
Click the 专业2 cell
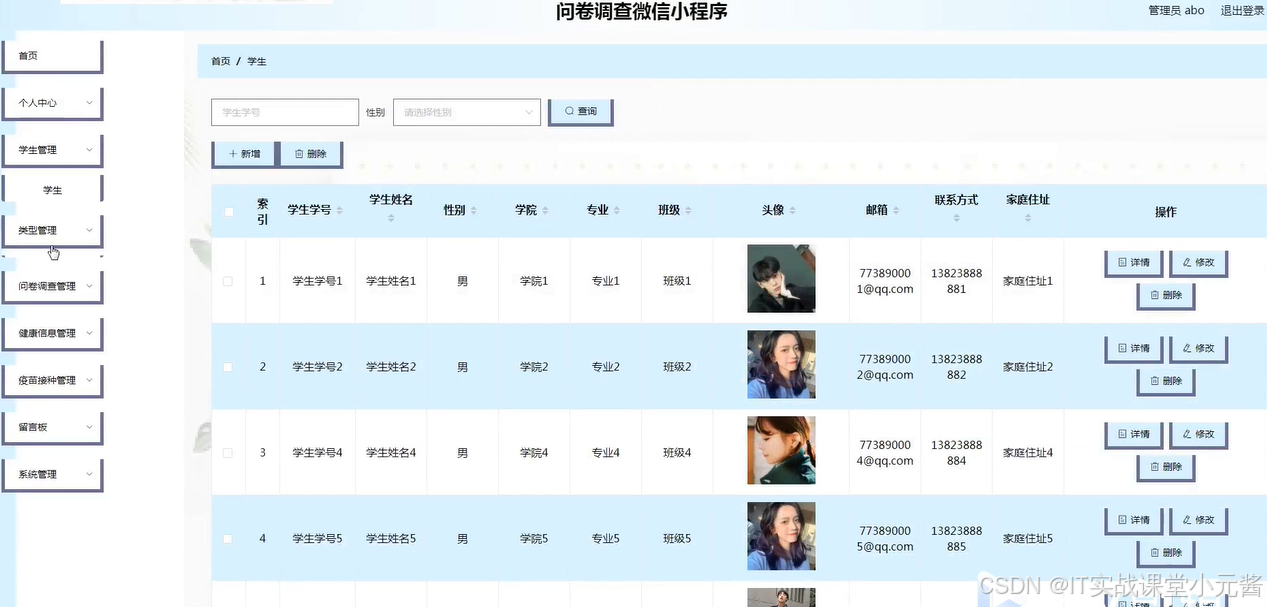[606, 367]
